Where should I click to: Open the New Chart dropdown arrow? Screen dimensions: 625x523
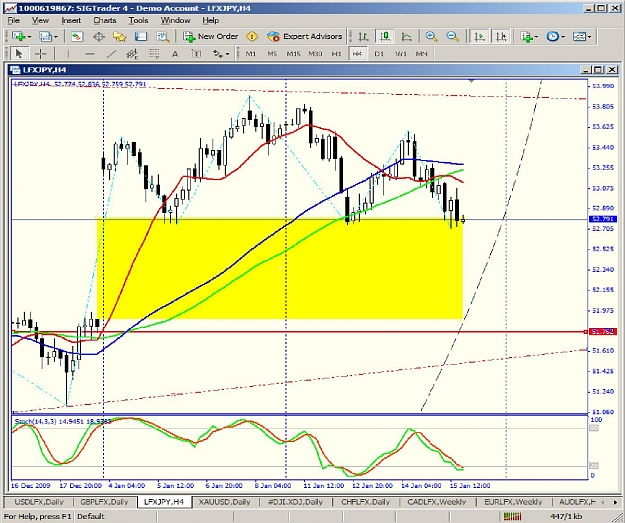29,37
